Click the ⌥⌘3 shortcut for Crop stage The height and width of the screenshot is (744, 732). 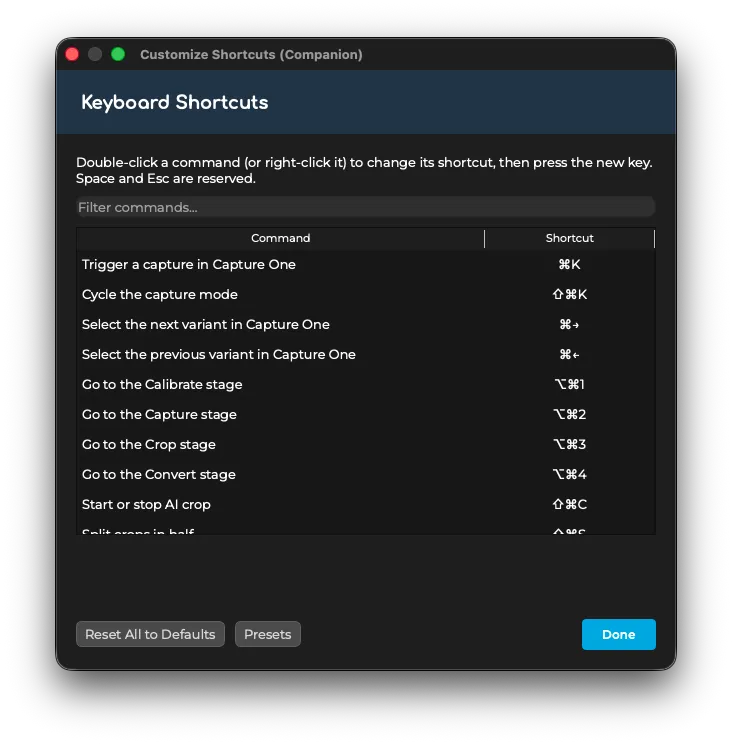pos(569,445)
